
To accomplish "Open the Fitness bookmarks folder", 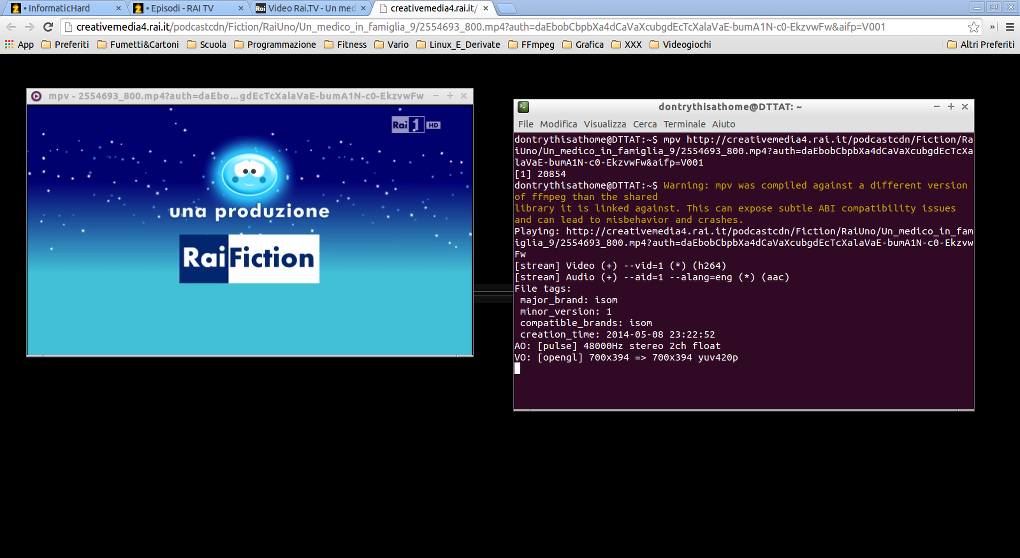I will coord(345,44).
